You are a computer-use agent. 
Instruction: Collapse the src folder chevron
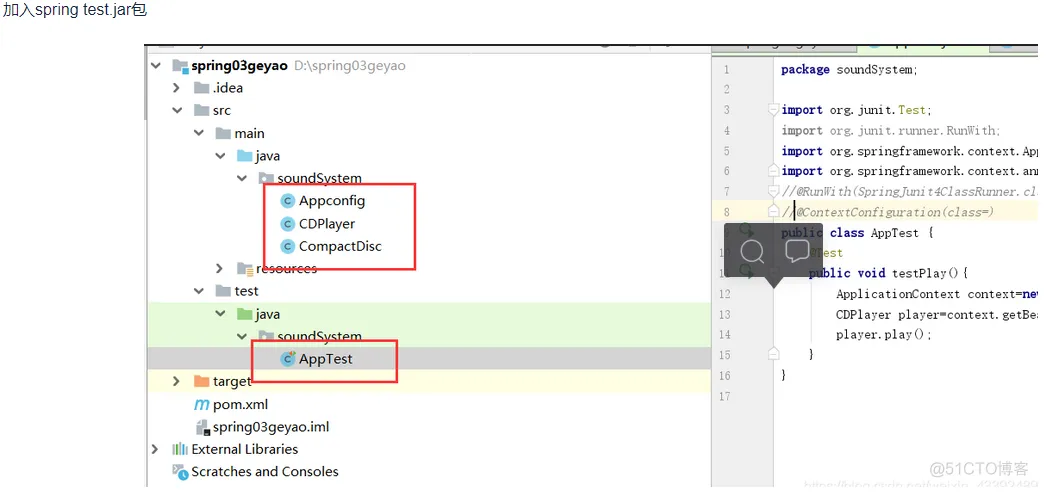coord(177,111)
